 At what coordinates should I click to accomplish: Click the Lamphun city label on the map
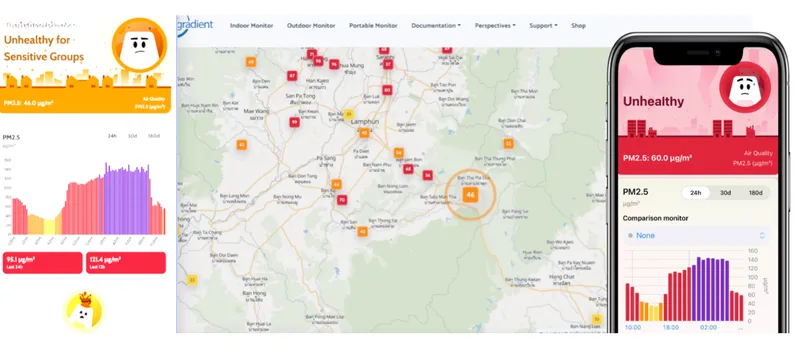pyautogui.click(x=365, y=122)
